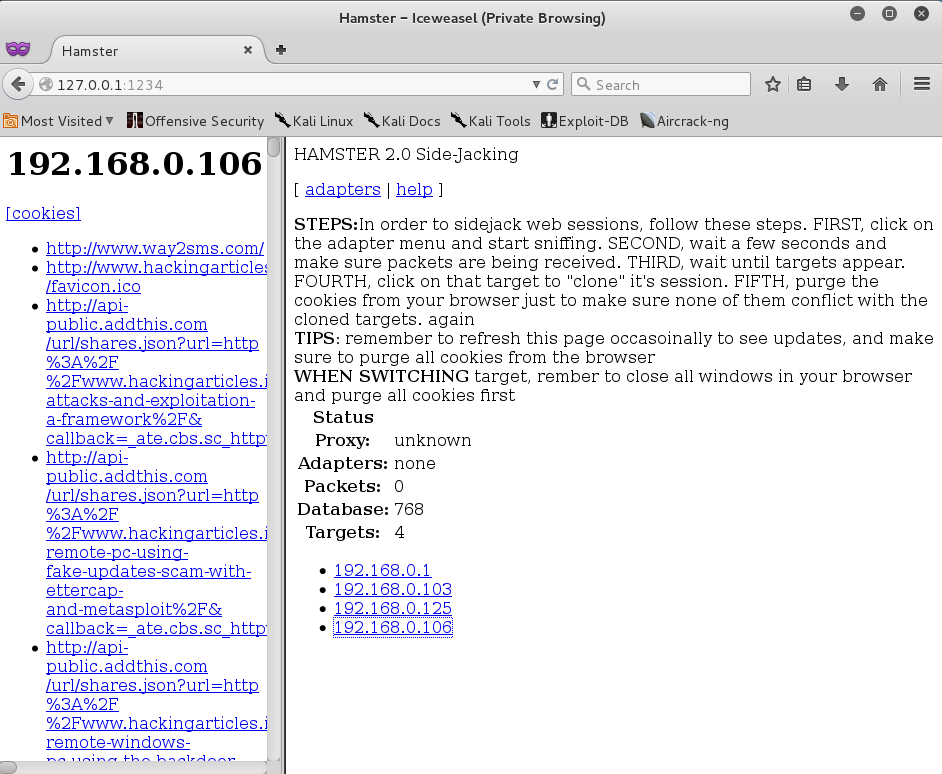The width and height of the screenshot is (942, 774).
Task: Click the Proxy status unknown
Action: point(433,440)
